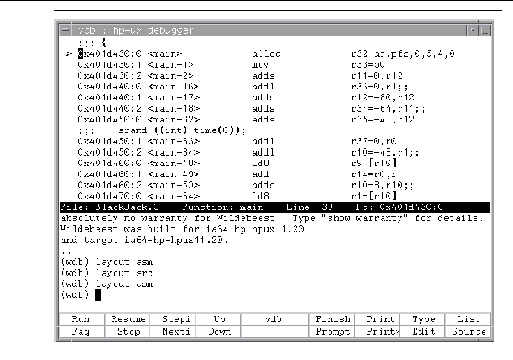Click the Source button
Viewport: 513px width, 360px height.
coord(468,332)
